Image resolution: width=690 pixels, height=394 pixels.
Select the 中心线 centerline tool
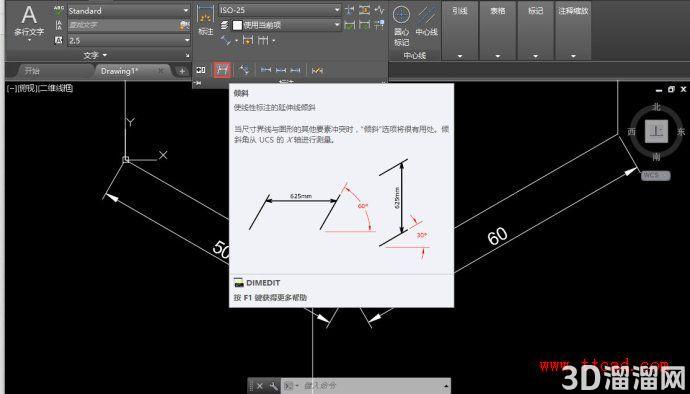426,22
